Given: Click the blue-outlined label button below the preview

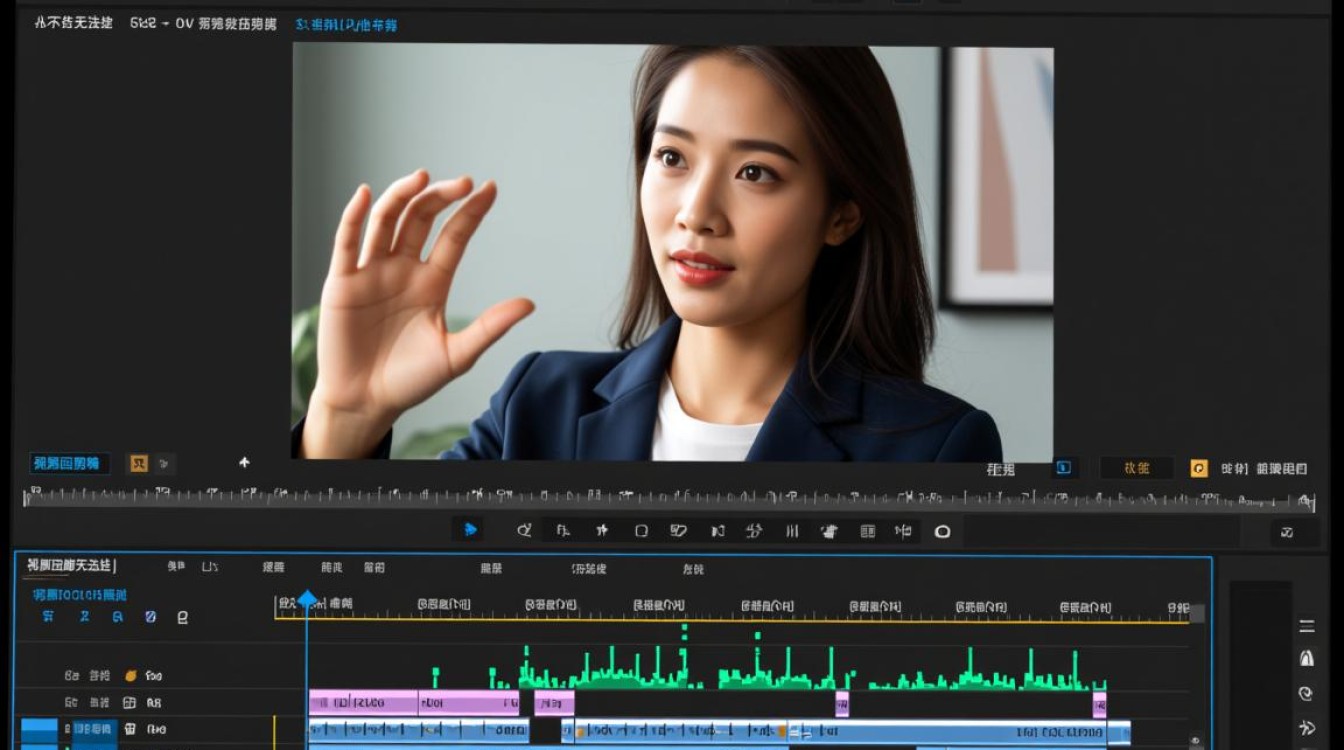Looking at the screenshot, I should (68, 463).
